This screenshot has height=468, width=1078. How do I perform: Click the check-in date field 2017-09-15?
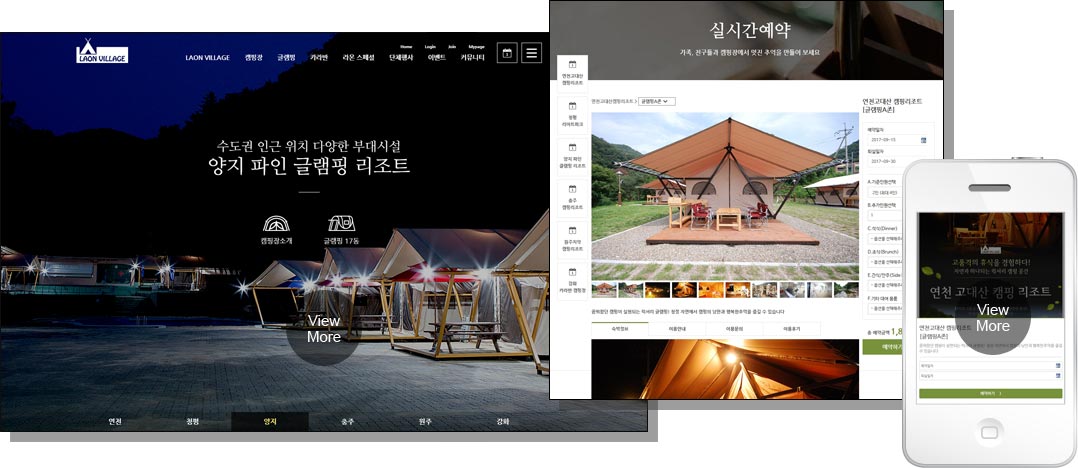896,140
